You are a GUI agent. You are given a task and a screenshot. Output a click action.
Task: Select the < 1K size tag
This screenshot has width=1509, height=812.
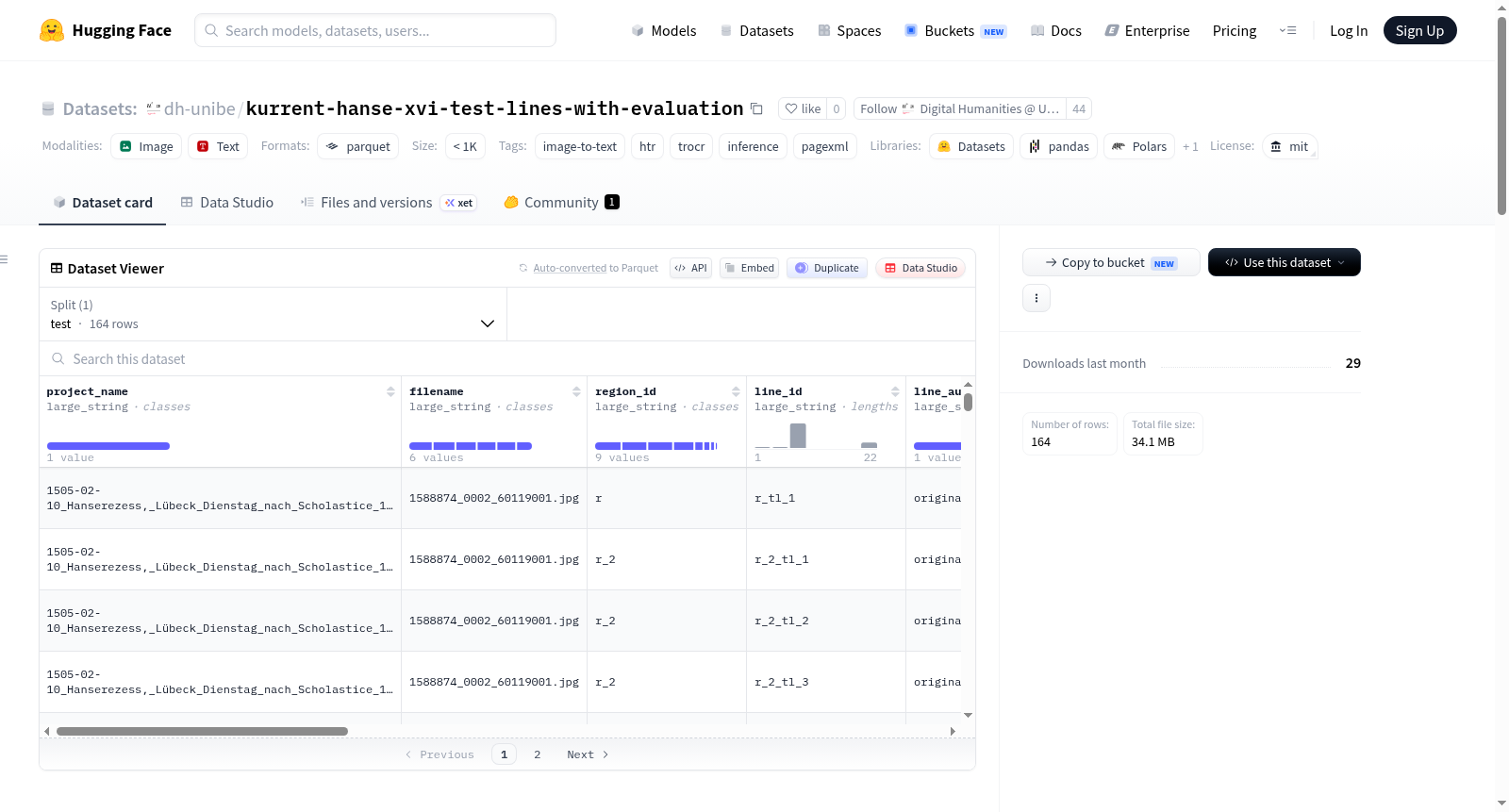tap(465, 146)
